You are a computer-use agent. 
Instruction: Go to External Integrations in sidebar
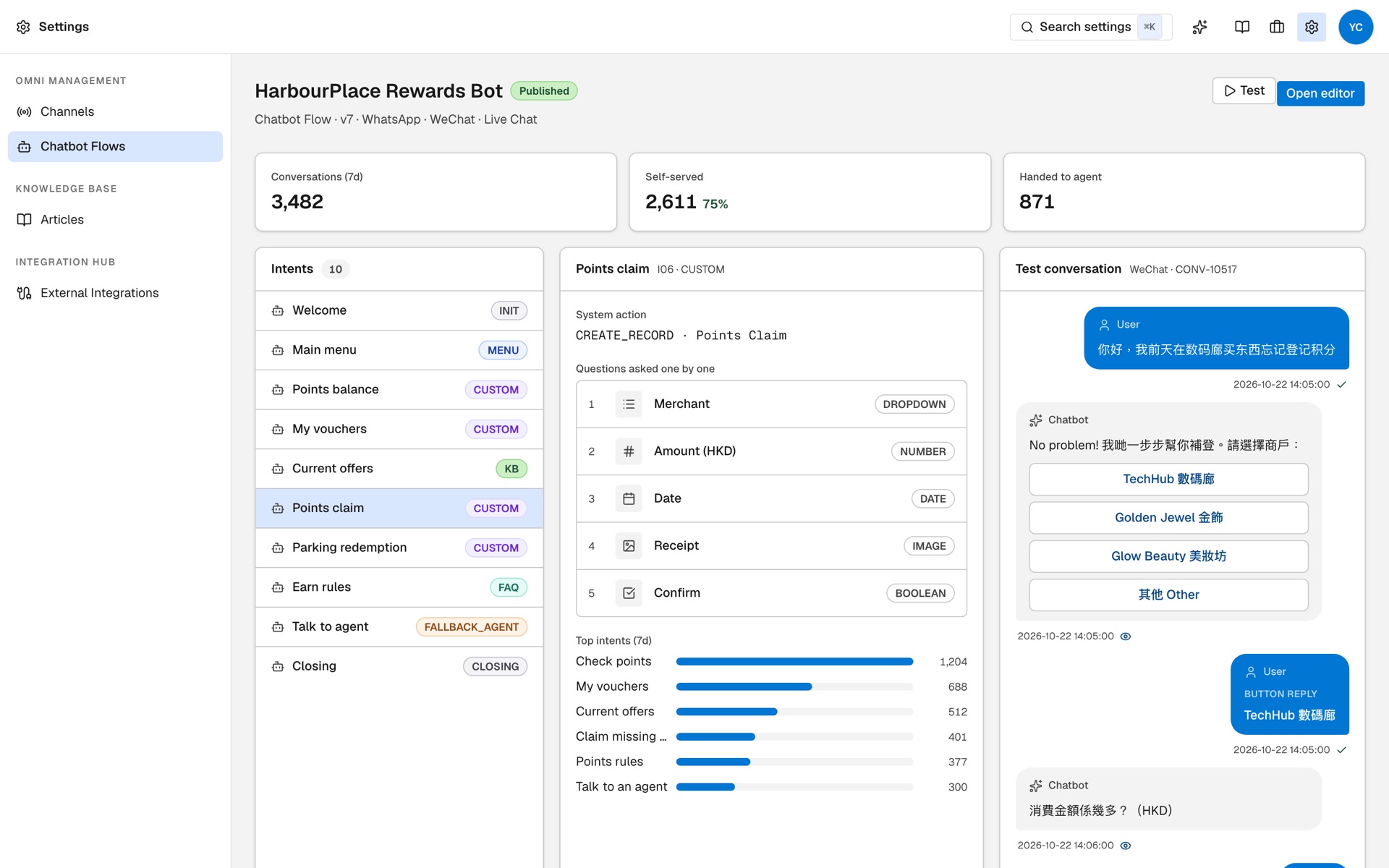tap(115, 292)
